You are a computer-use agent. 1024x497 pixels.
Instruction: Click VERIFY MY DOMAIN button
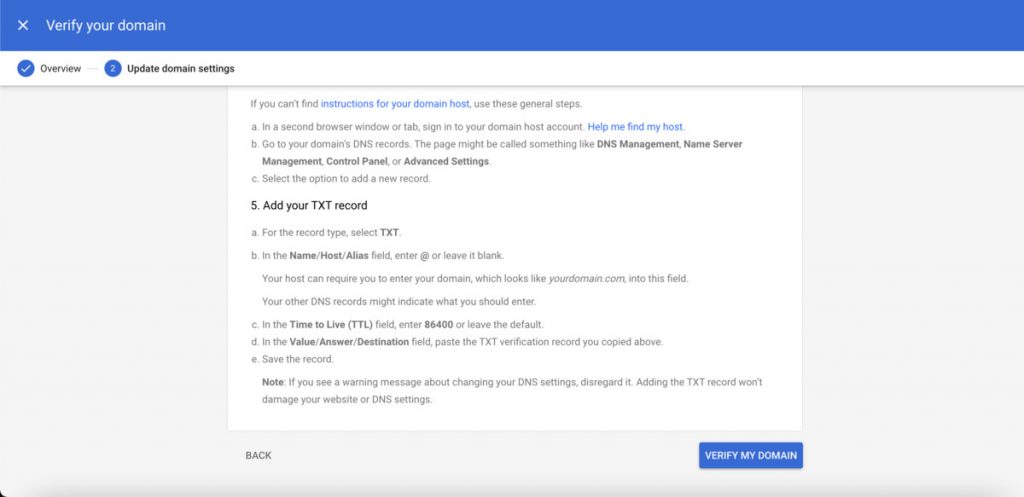pos(751,455)
